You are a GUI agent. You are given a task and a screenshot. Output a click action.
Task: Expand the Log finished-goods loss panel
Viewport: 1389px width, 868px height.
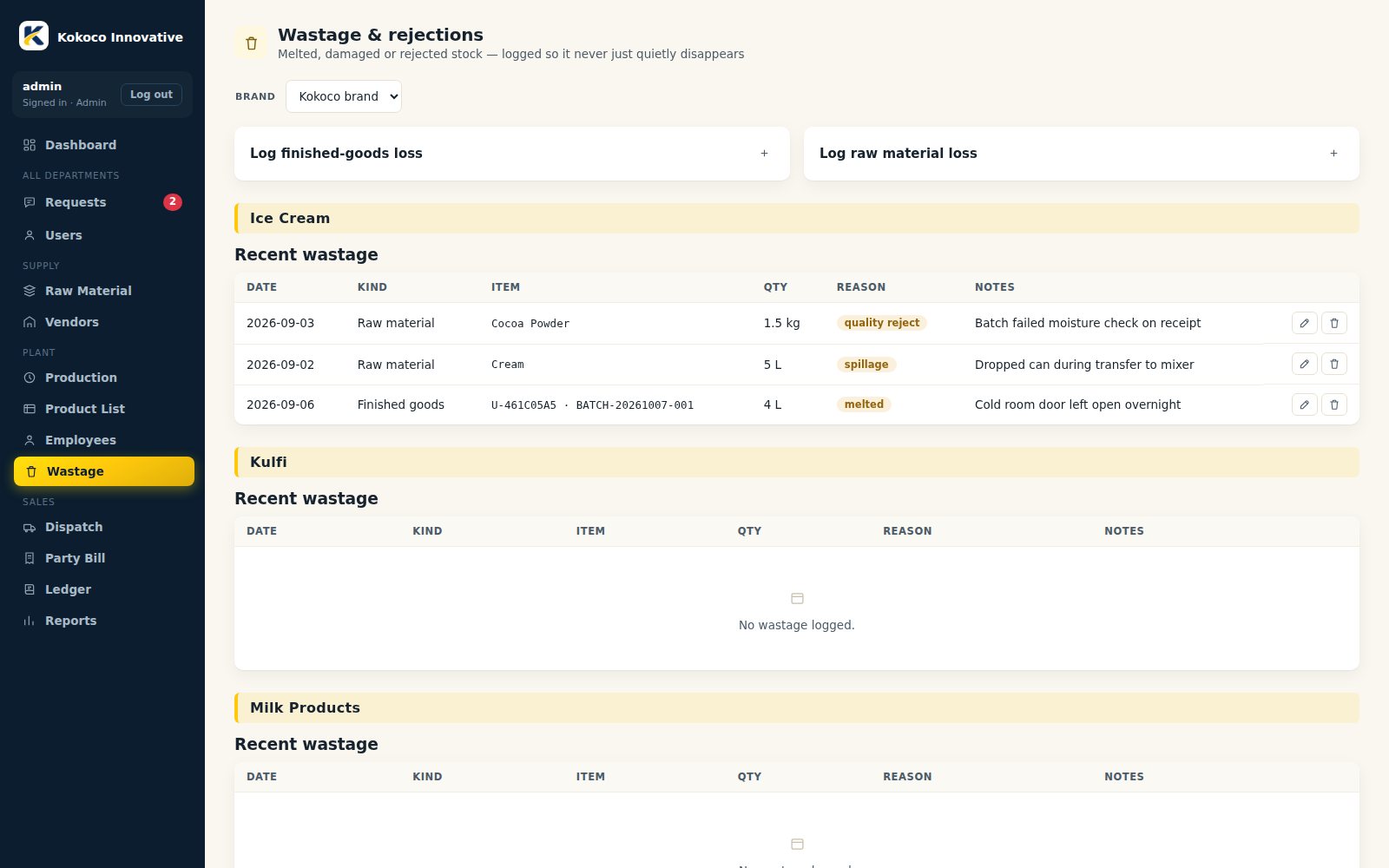pos(512,154)
